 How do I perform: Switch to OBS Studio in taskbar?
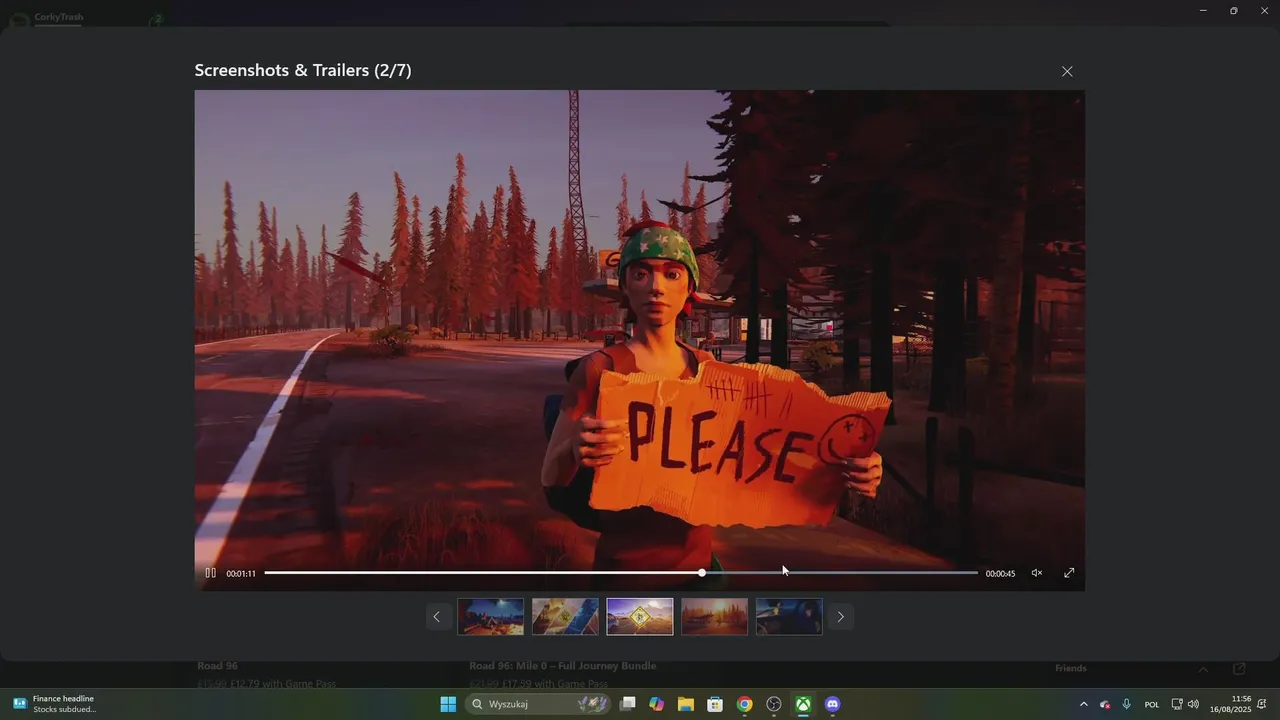(774, 704)
